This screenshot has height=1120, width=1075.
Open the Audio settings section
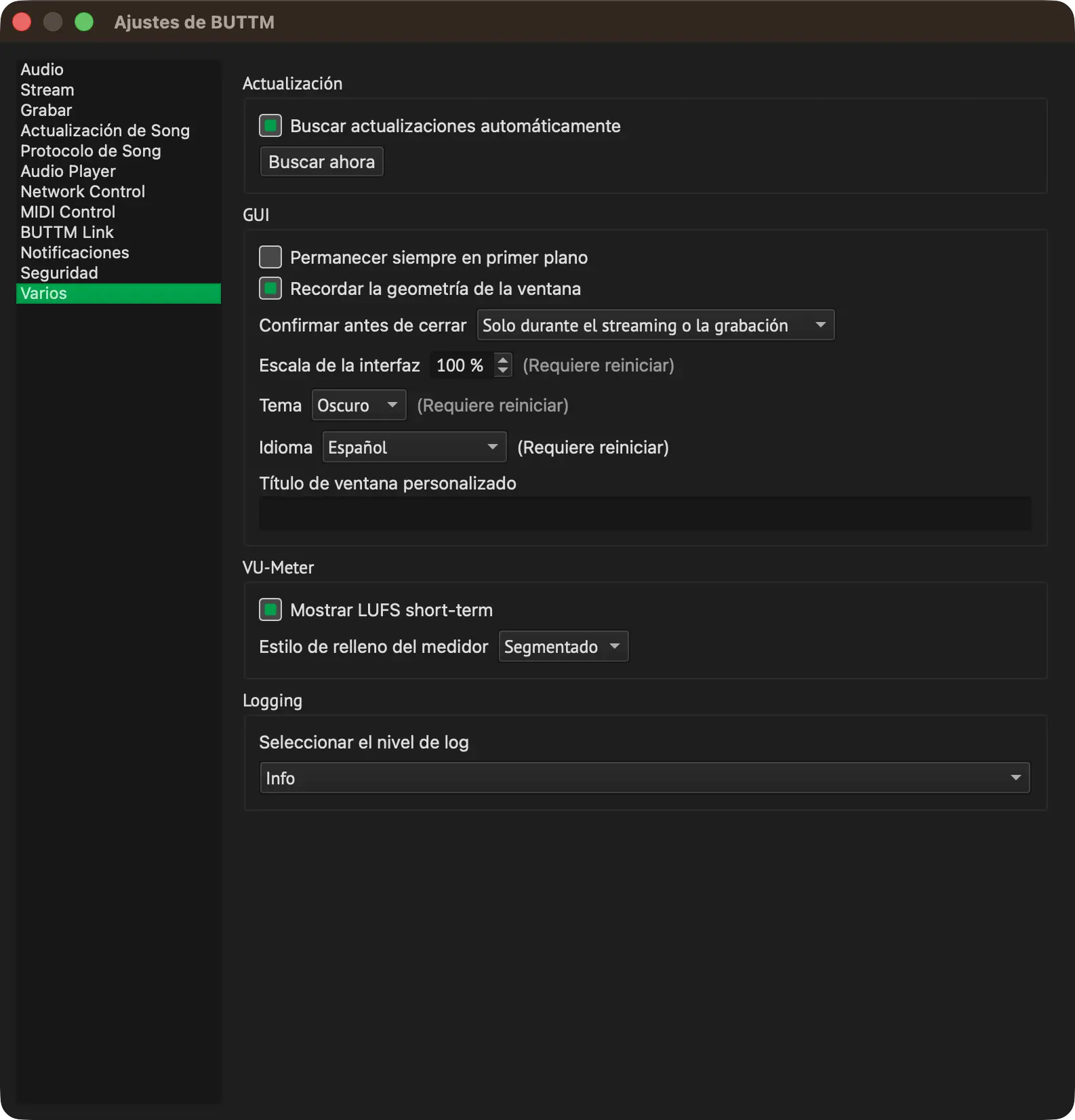coord(119,70)
